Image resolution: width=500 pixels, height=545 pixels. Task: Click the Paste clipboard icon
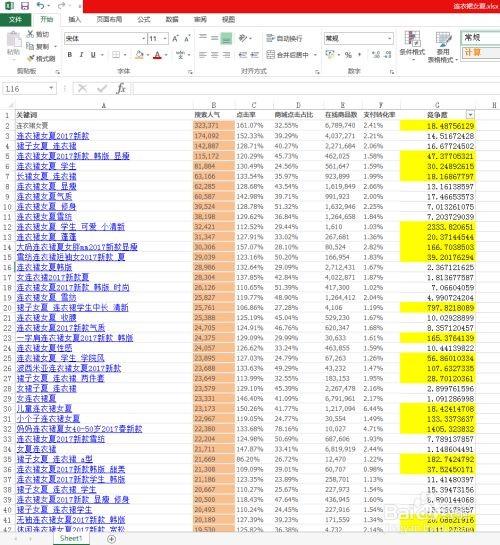click(14, 40)
